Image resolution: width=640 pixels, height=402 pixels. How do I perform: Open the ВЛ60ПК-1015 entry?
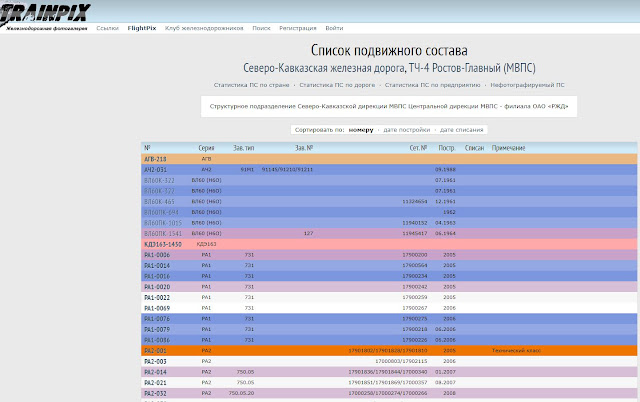[163, 223]
